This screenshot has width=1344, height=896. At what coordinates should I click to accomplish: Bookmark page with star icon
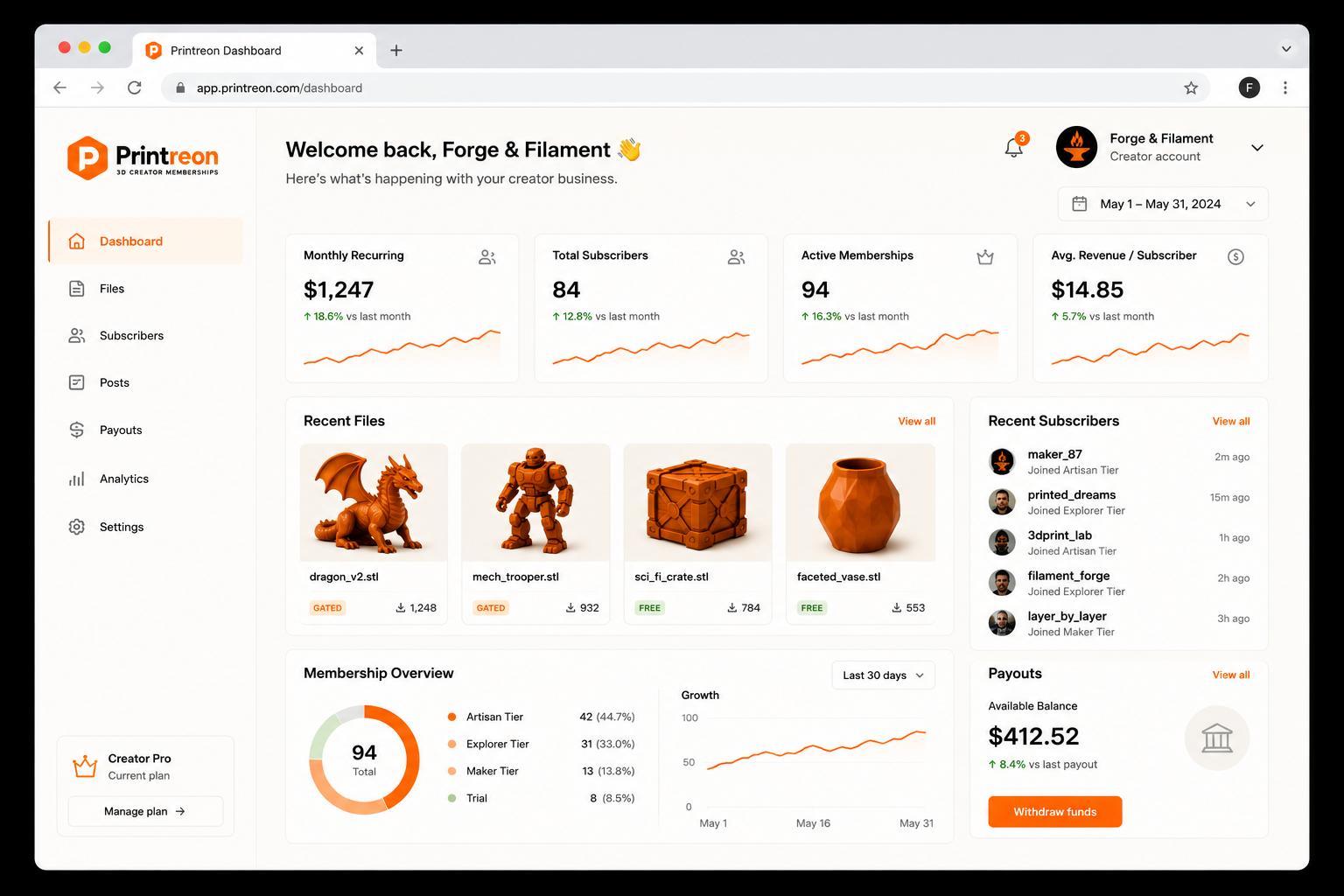1191,87
